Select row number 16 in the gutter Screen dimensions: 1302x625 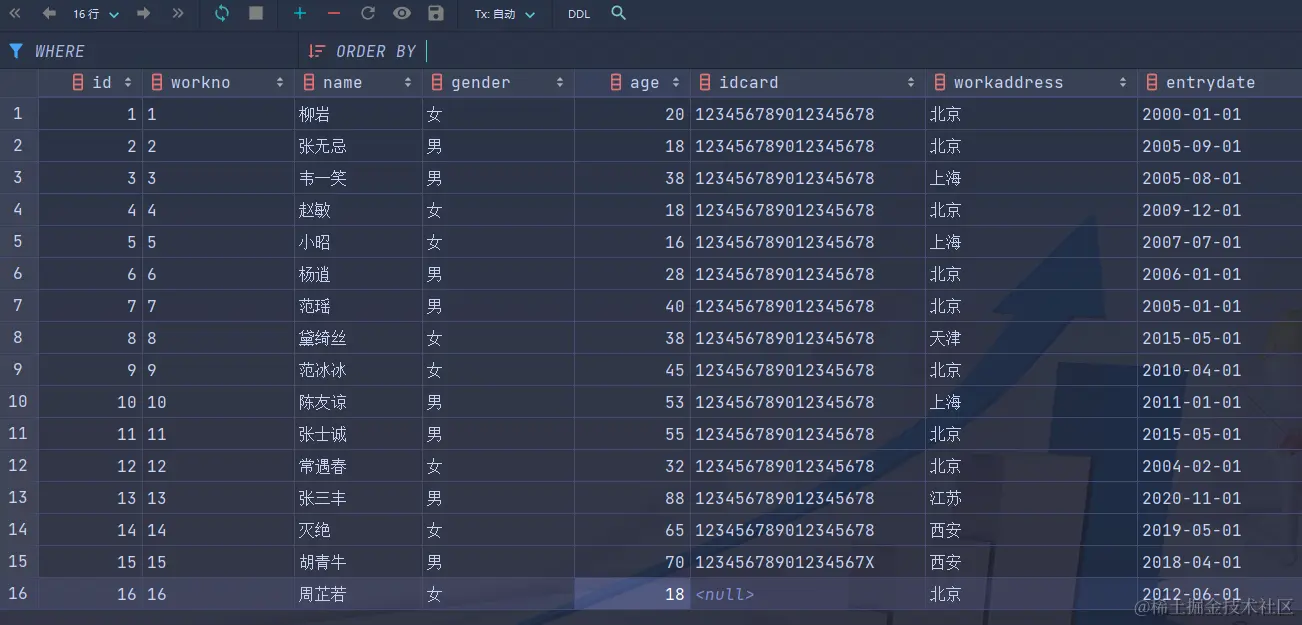pyautogui.click(x=18, y=594)
